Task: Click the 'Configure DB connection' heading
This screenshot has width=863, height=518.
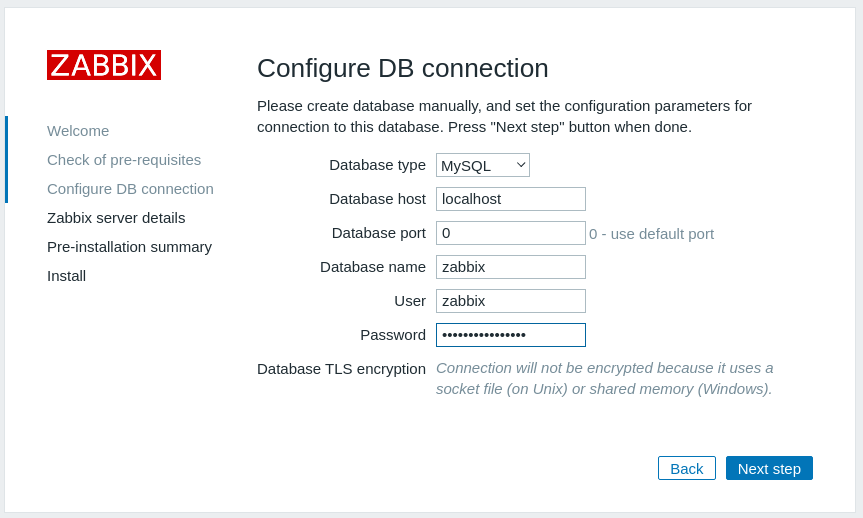Action: coord(403,68)
